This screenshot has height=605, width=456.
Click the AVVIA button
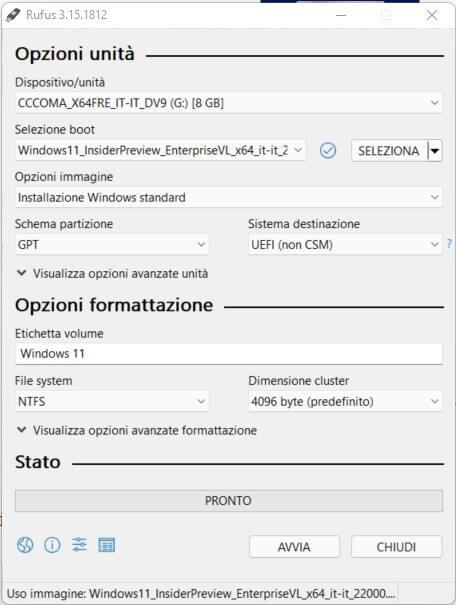click(x=294, y=546)
